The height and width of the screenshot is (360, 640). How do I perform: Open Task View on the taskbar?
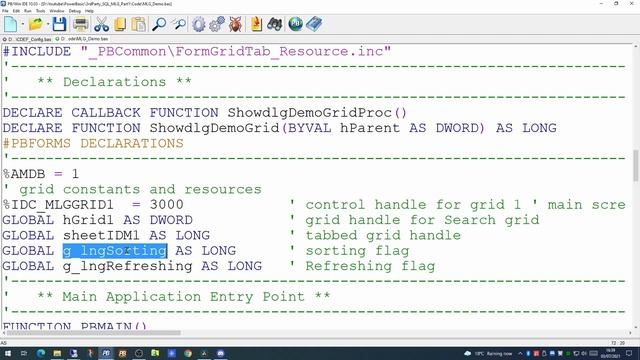click(24, 353)
